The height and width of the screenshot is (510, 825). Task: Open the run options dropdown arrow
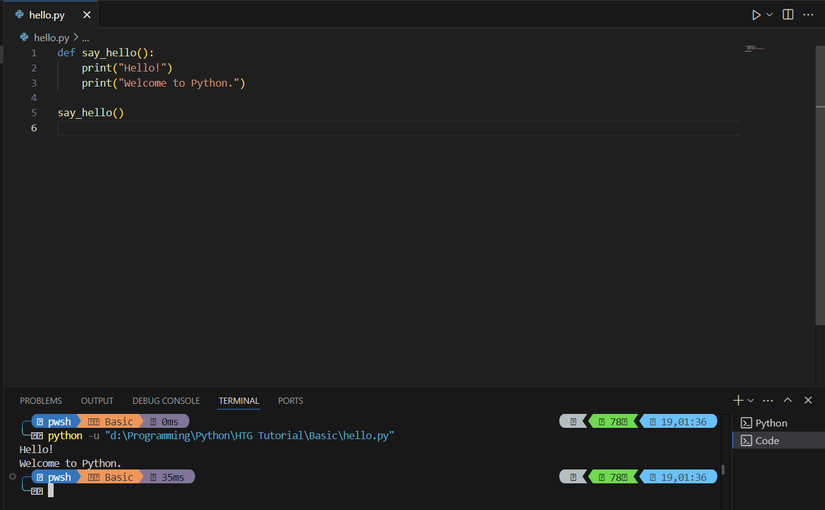[769, 15]
